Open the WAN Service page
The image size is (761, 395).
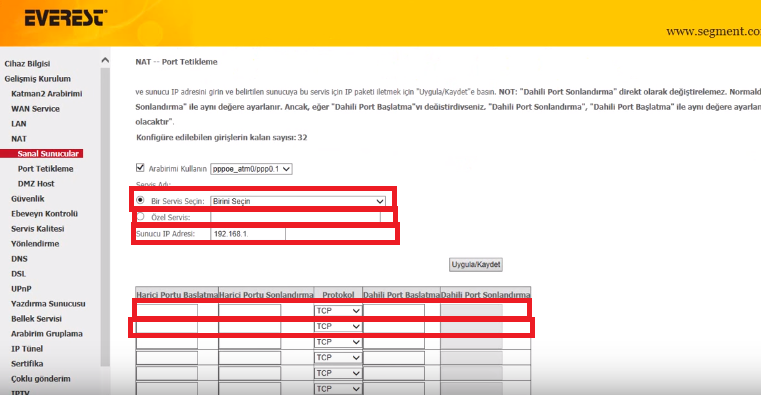[x=35, y=109]
